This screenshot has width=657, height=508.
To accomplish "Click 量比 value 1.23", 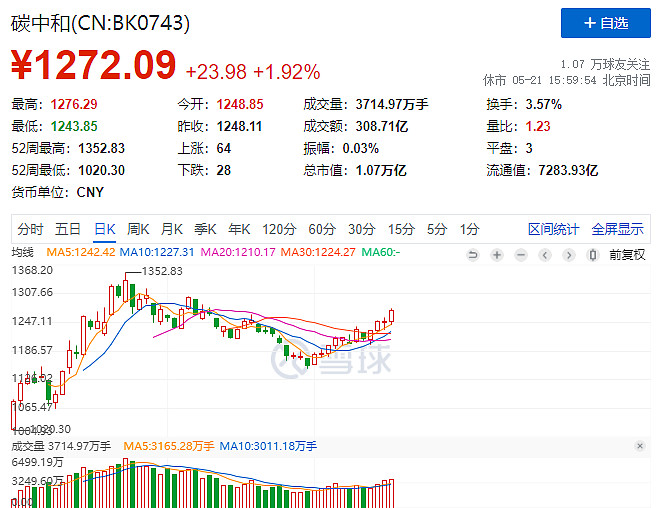I will pyautogui.click(x=538, y=126).
